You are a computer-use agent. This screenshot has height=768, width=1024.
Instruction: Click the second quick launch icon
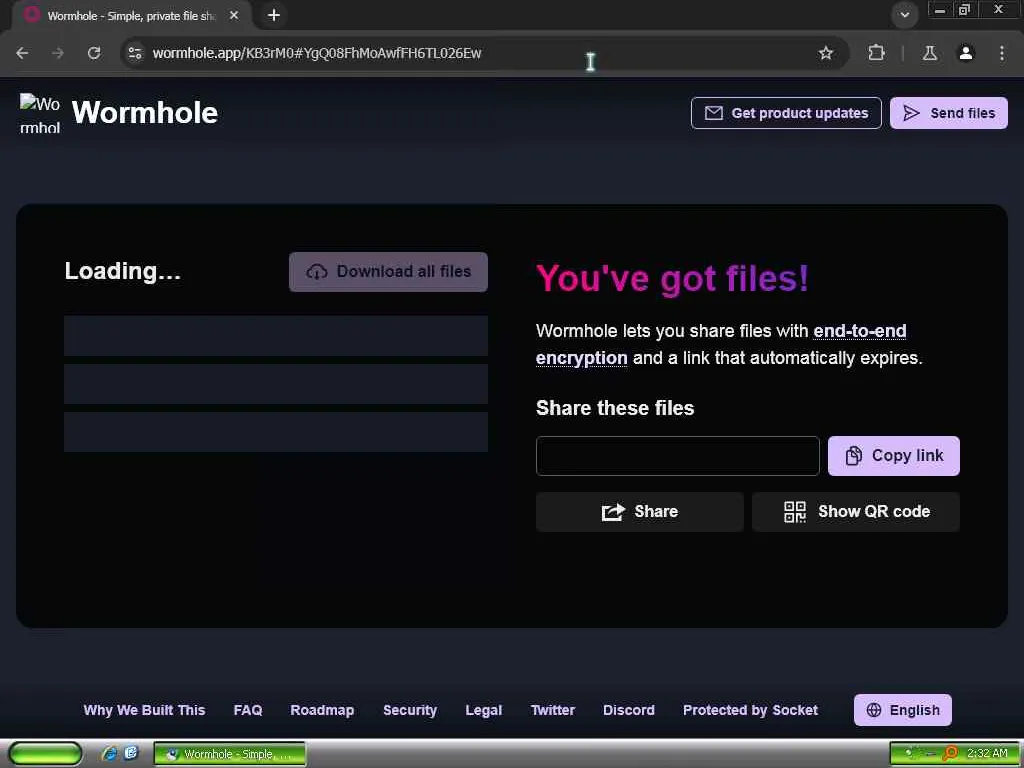click(131, 754)
